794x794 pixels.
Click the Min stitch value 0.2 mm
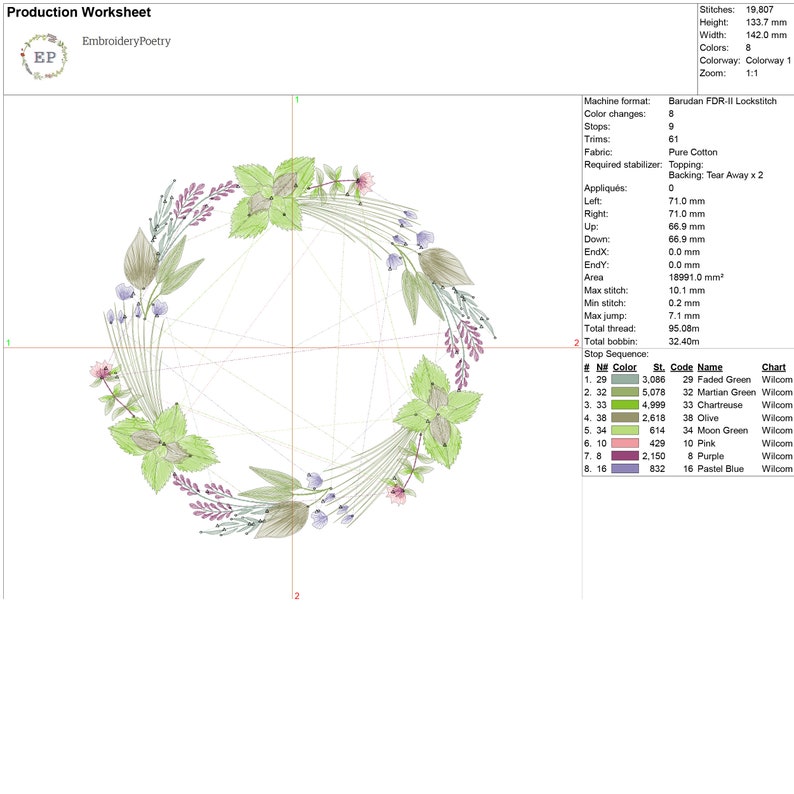tap(684, 303)
